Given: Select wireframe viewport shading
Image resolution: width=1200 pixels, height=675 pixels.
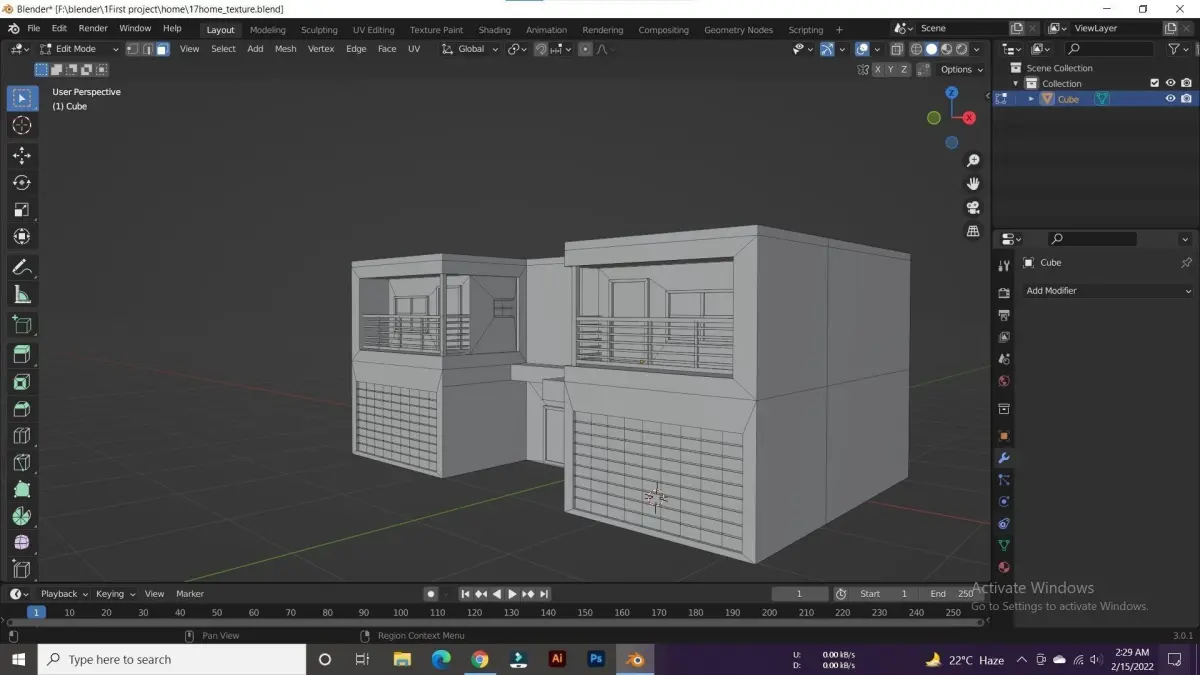Looking at the screenshot, I should click(x=917, y=49).
